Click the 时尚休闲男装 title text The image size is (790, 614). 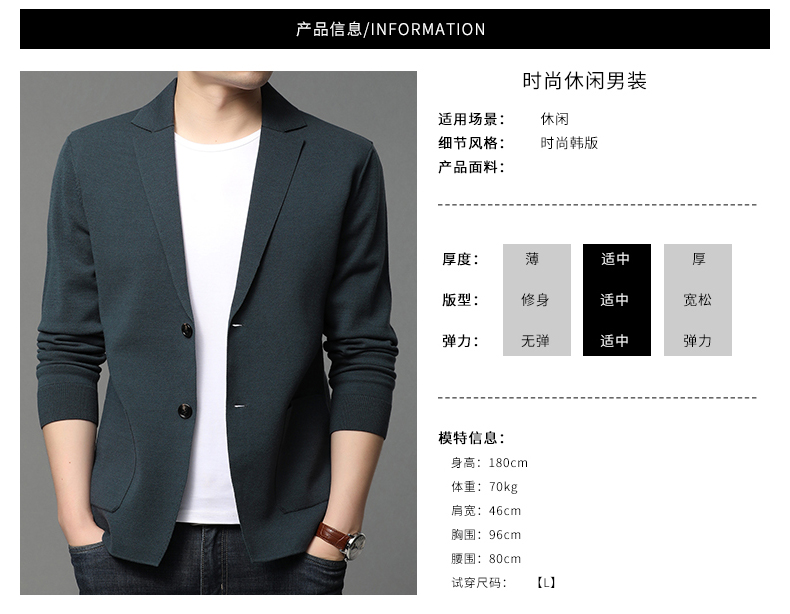pos(584,81)
